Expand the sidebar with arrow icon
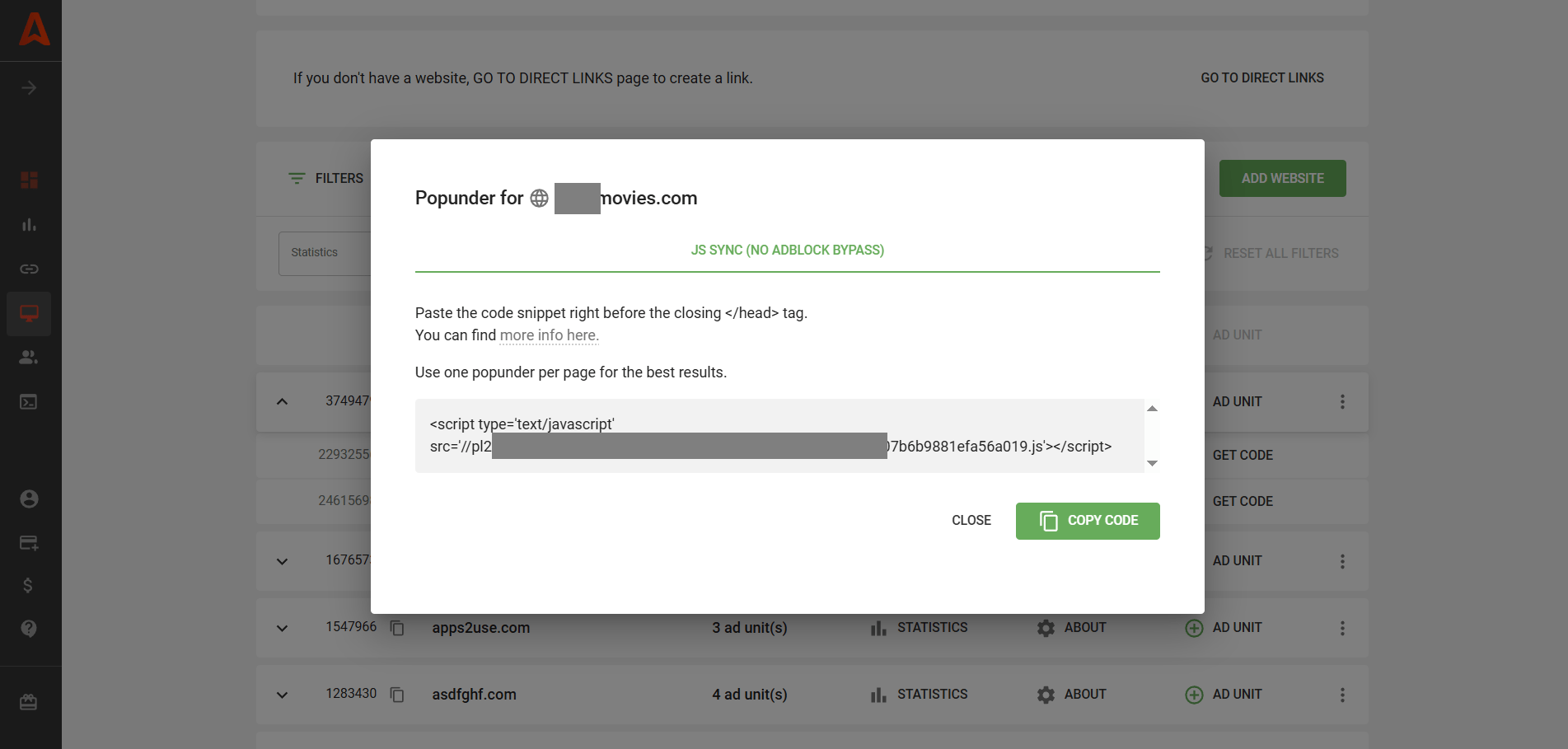 29,88
